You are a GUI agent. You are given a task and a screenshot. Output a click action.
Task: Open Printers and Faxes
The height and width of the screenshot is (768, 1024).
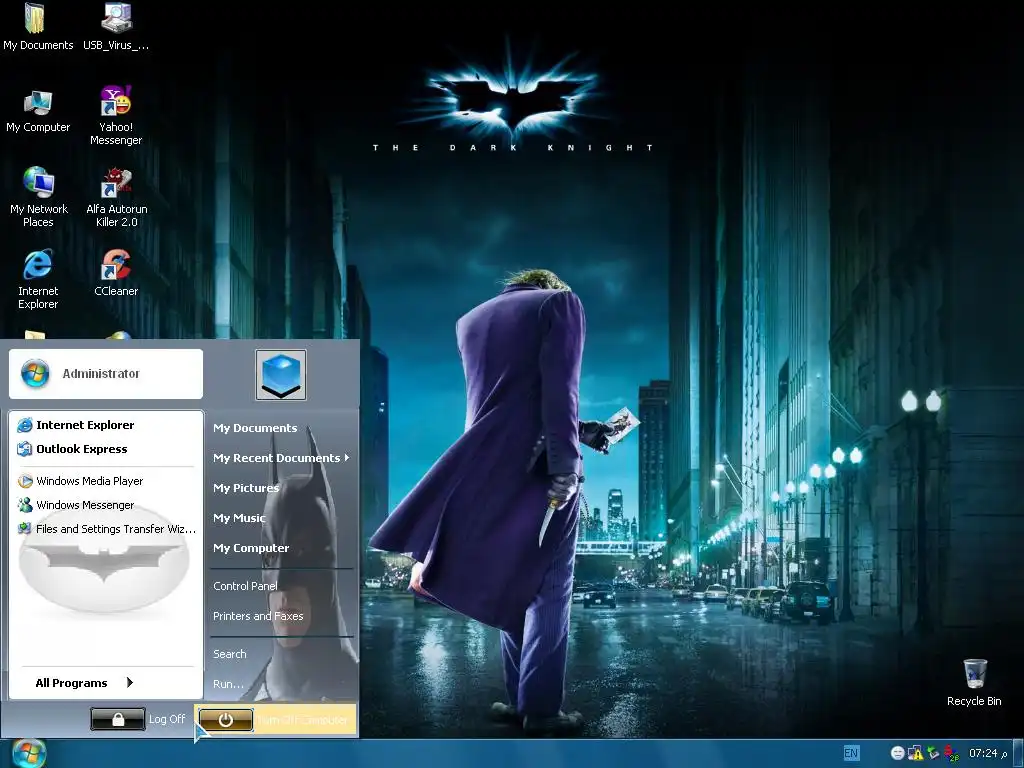[258, 616]
